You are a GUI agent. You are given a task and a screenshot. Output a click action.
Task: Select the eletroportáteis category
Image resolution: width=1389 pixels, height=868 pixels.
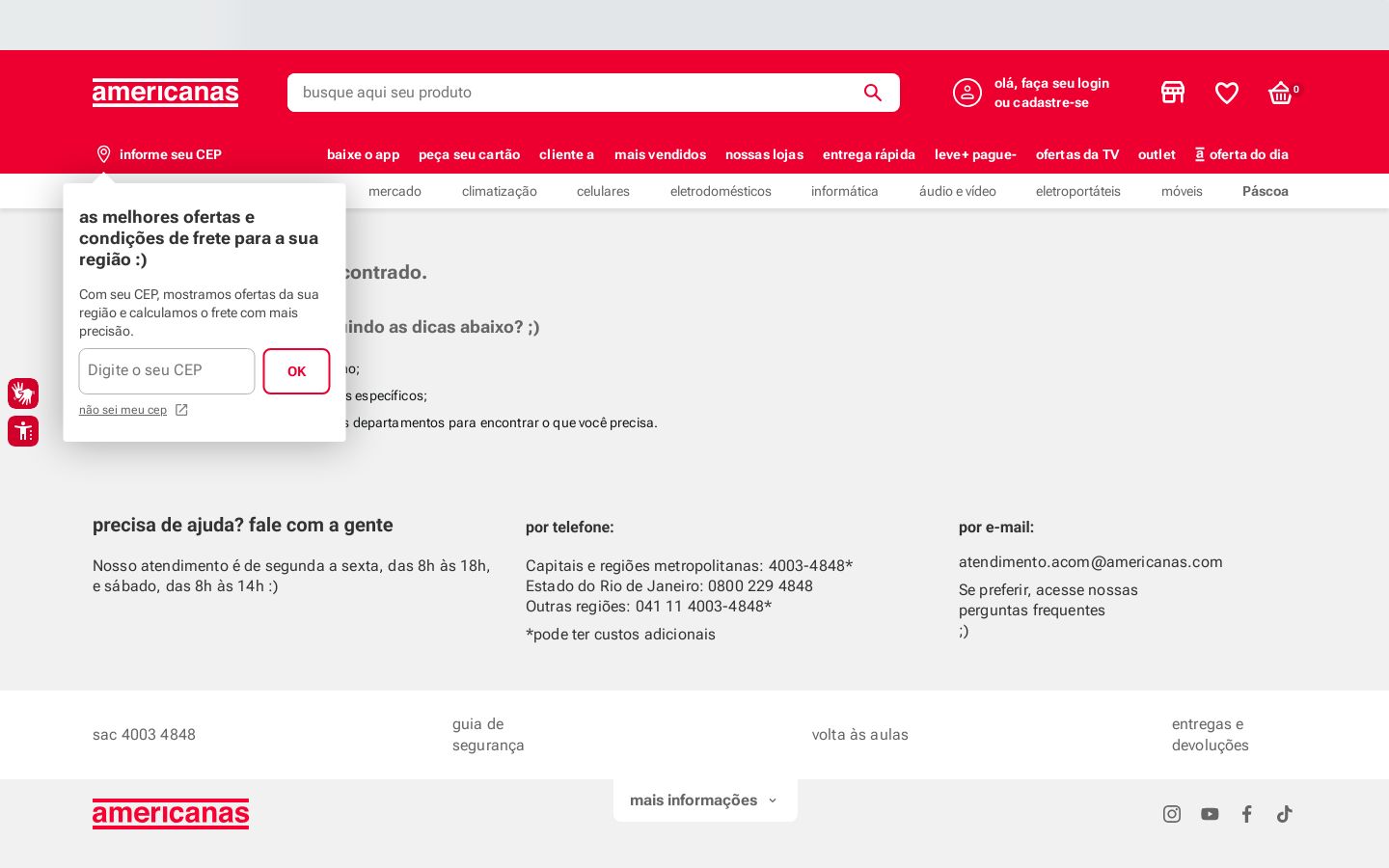click(x=1078, y=191)
